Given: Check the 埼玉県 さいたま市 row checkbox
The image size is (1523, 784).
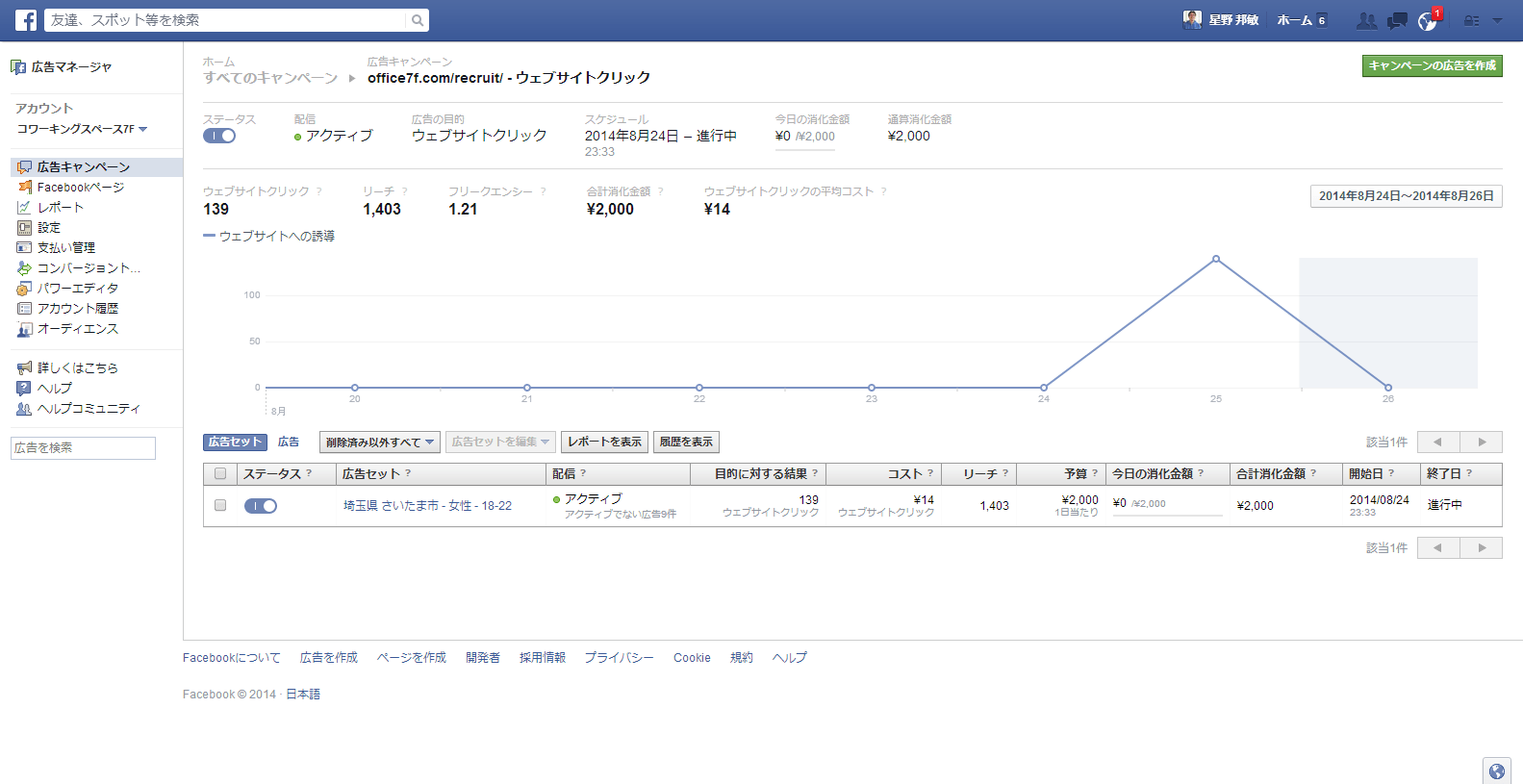Looking at the screenshot, I should (220, 505).
